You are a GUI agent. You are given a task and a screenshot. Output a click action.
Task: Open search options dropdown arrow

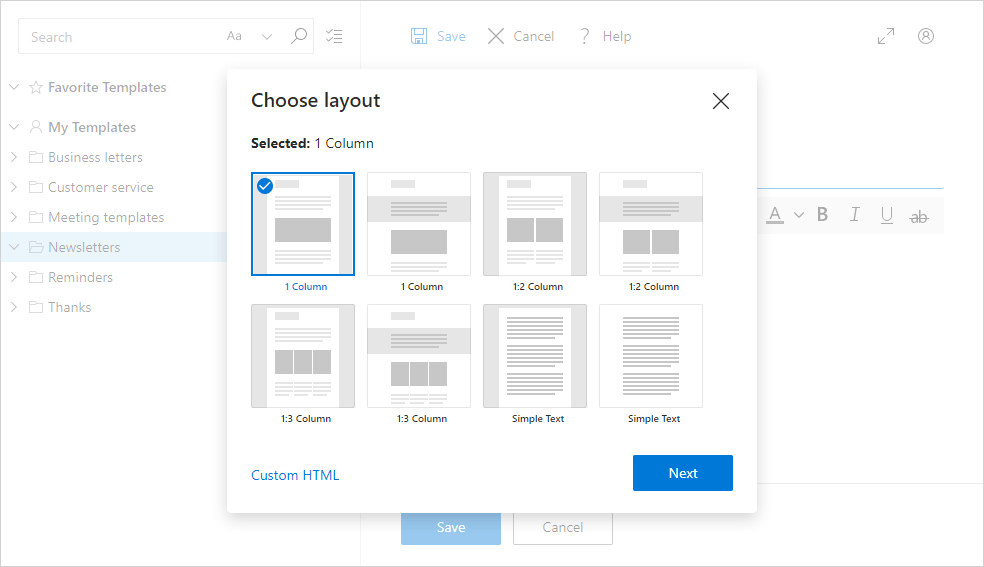click(x=267, y=36)
